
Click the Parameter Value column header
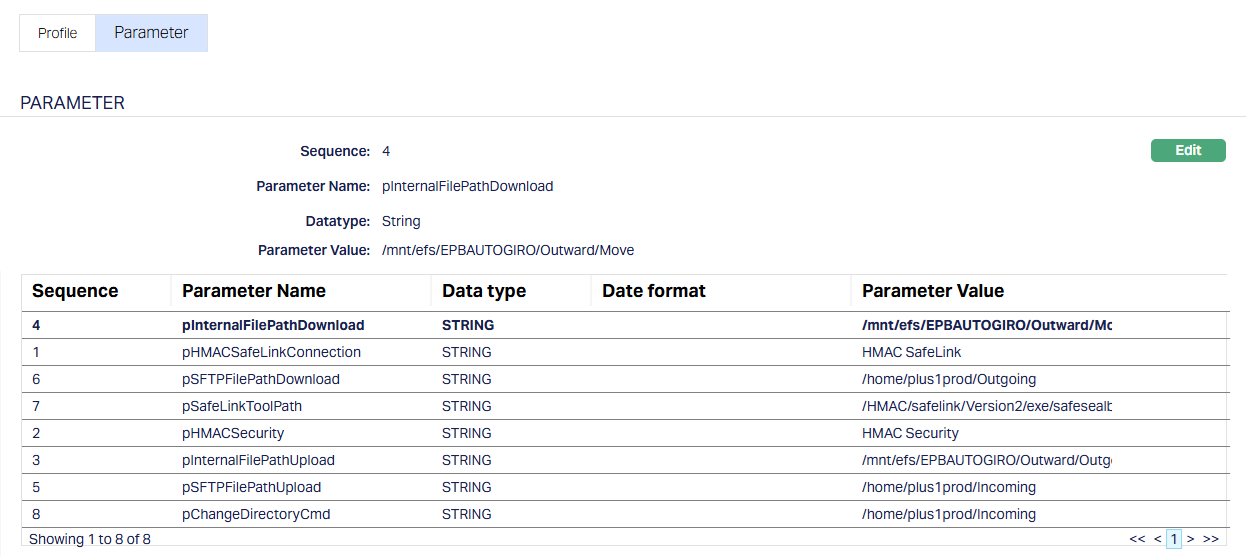click(x=933, y=291)
